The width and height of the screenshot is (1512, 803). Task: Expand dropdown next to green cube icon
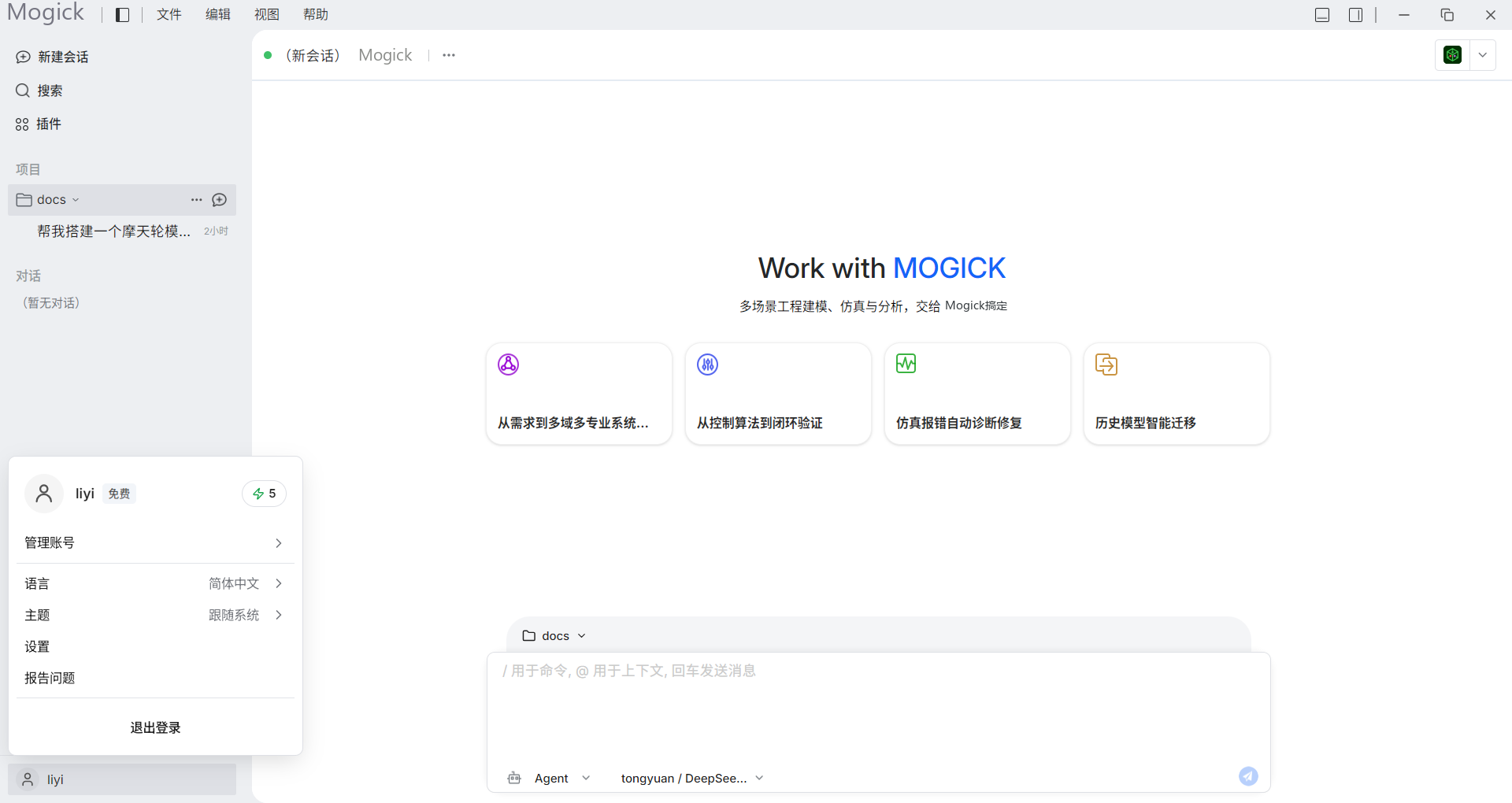[x=1483, y=55]
